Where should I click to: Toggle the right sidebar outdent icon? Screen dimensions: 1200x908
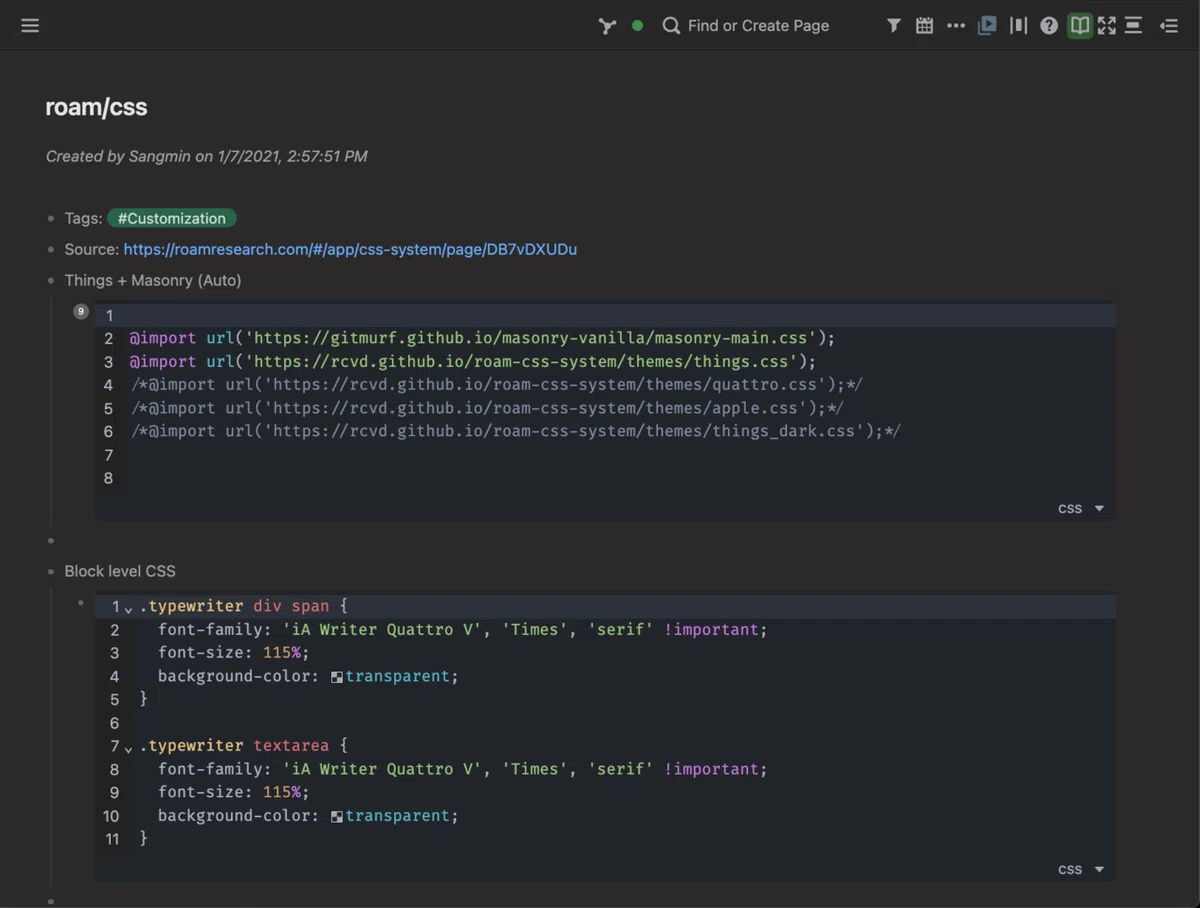1169,26
